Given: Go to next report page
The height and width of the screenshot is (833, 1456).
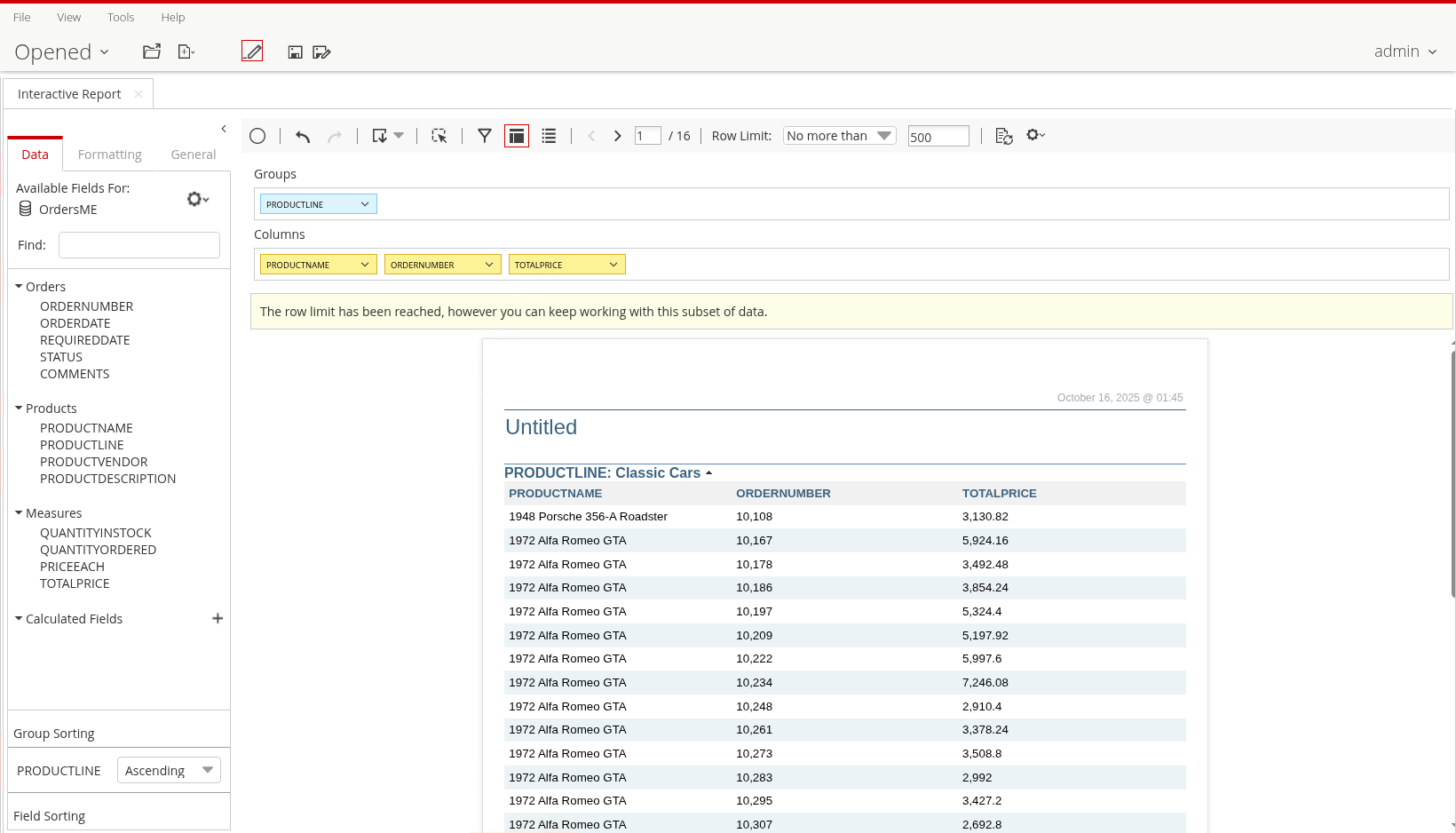Looking at the screenshot, I should click(x=618, y=136).
